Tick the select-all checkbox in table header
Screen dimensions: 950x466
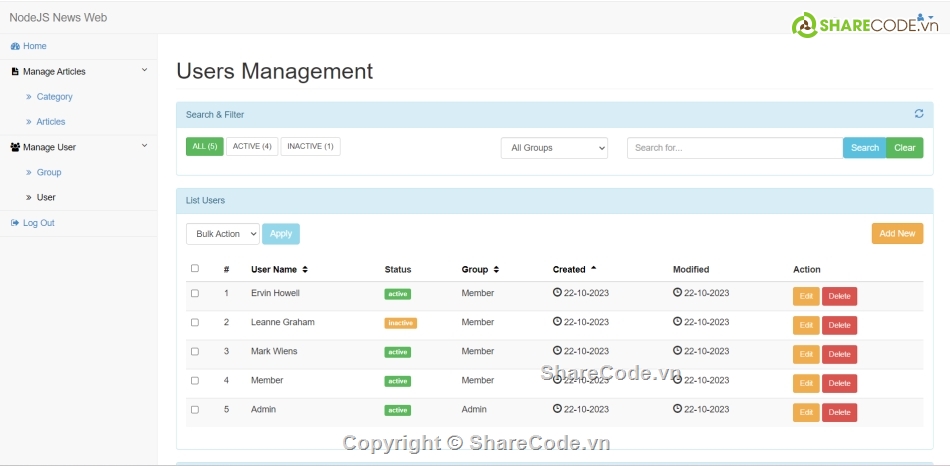point(195,268)
